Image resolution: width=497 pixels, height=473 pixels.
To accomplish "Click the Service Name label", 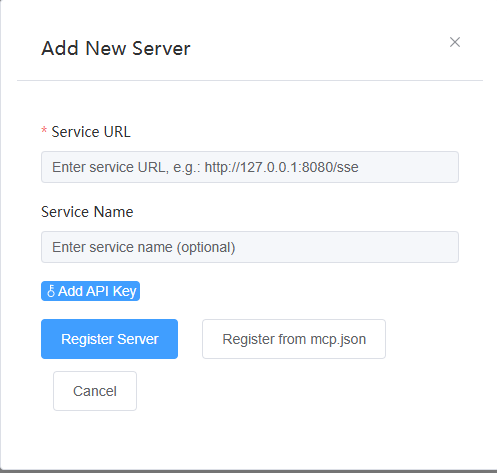I will (87, 212).
